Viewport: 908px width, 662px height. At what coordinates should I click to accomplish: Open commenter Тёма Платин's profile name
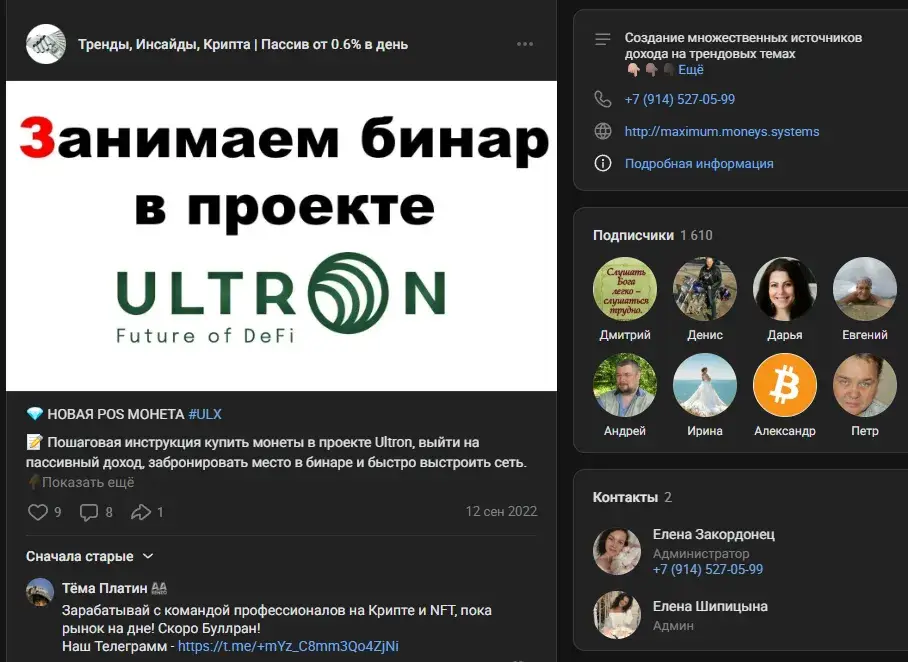point(105,588)
